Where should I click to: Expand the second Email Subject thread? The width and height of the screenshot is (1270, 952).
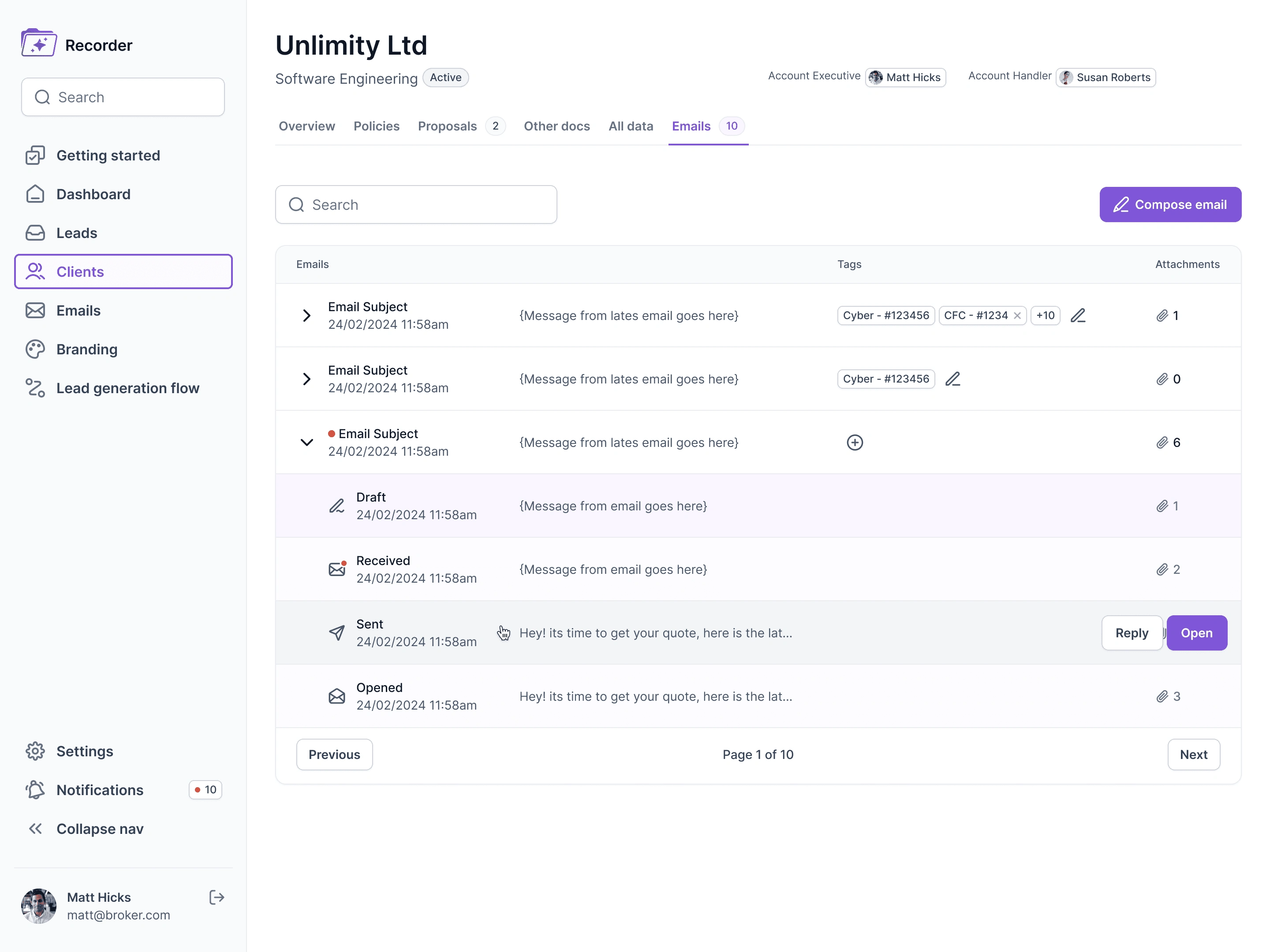pyautogui.click(x=306, y=379)
